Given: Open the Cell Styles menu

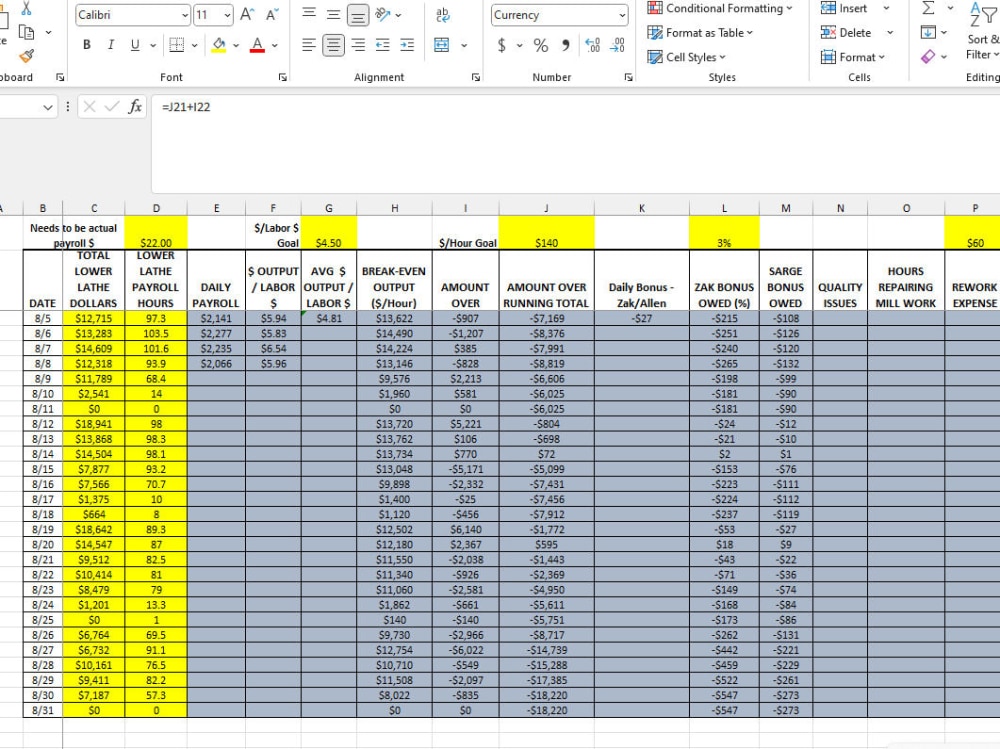Looking at the screenshot, I should [x=687, y=57].
